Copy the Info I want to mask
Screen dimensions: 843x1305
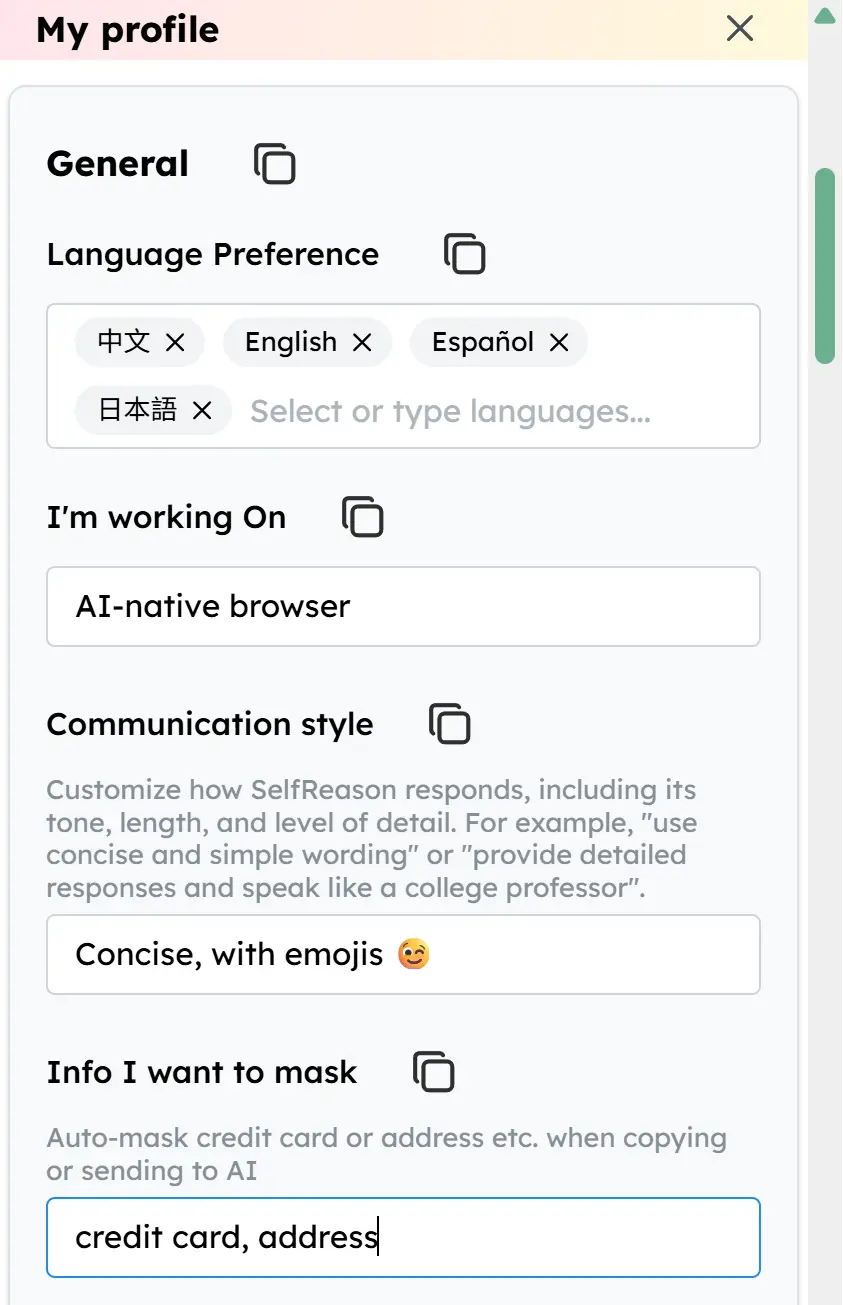tap(434, 1072)
